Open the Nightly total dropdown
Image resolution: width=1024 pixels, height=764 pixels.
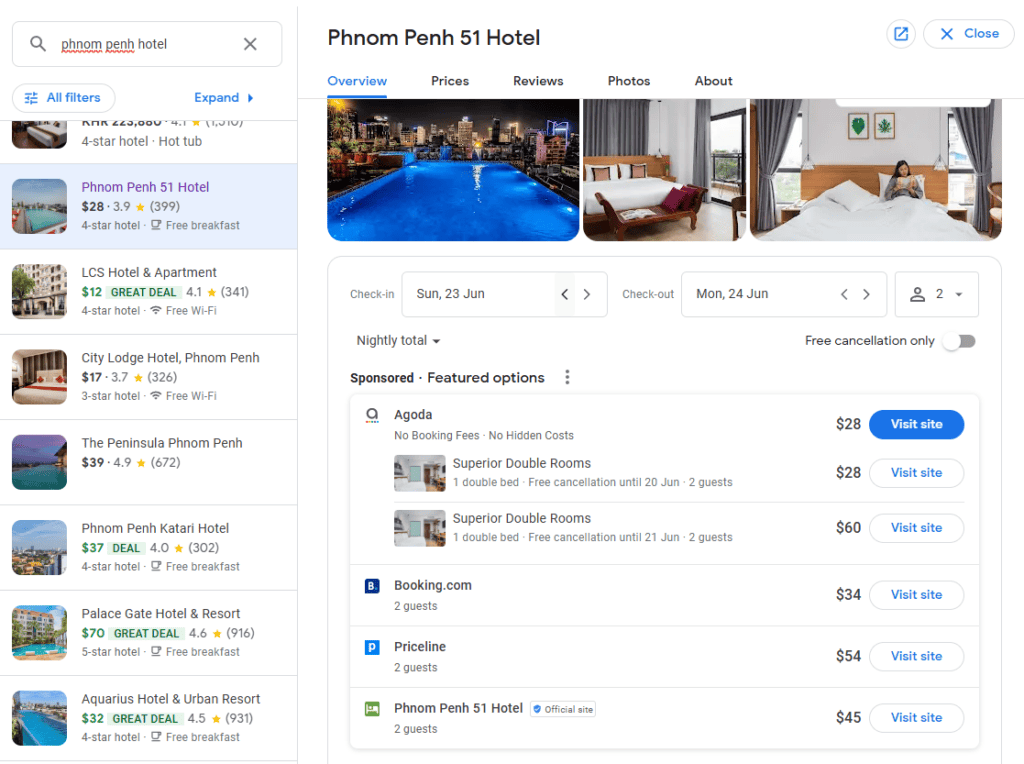click(398, 341)
